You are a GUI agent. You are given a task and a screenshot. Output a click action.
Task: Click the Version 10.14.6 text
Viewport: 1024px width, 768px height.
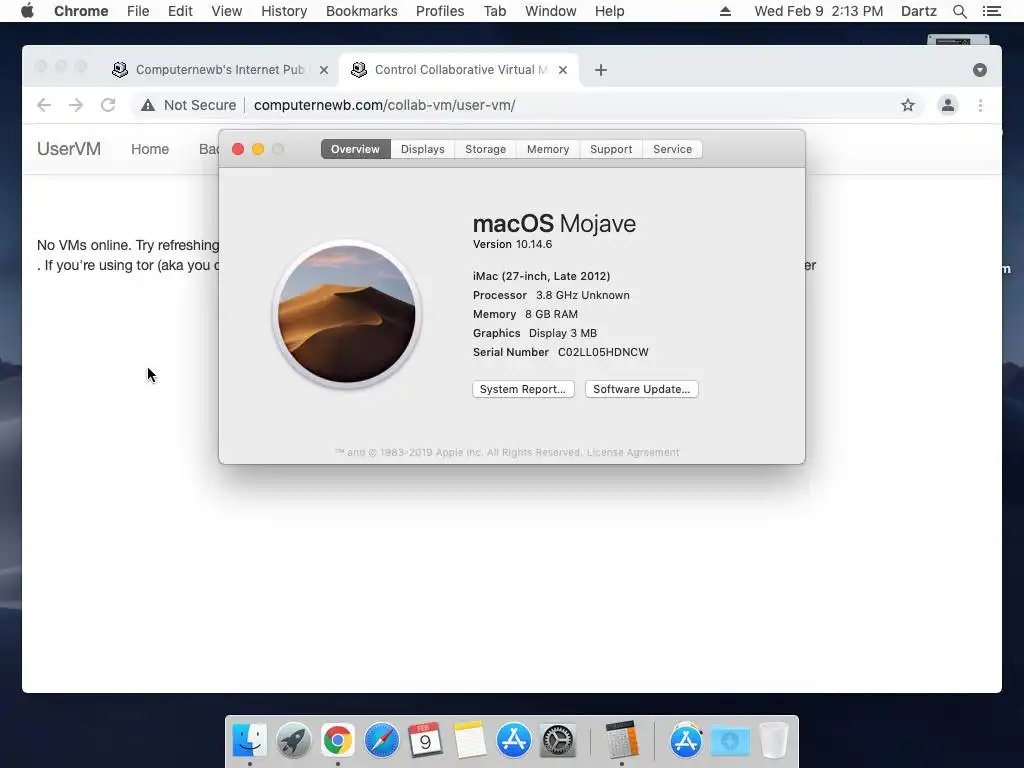[x=513, y=244]
